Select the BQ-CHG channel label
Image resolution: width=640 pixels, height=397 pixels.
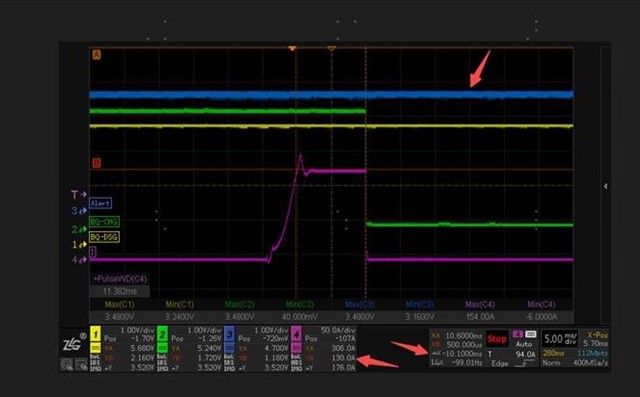(x=104, y=222)
